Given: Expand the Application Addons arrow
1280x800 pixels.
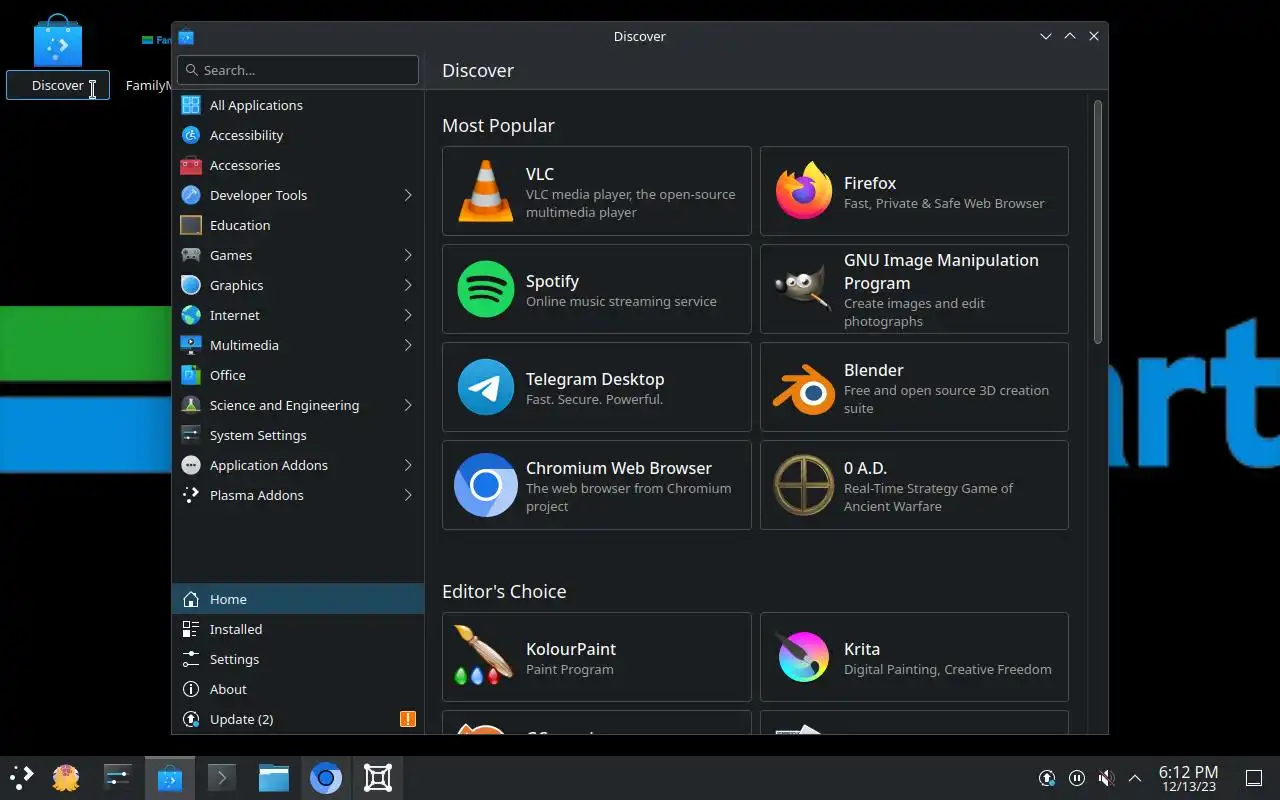Looking at the screenshot, I should point(408,465).
